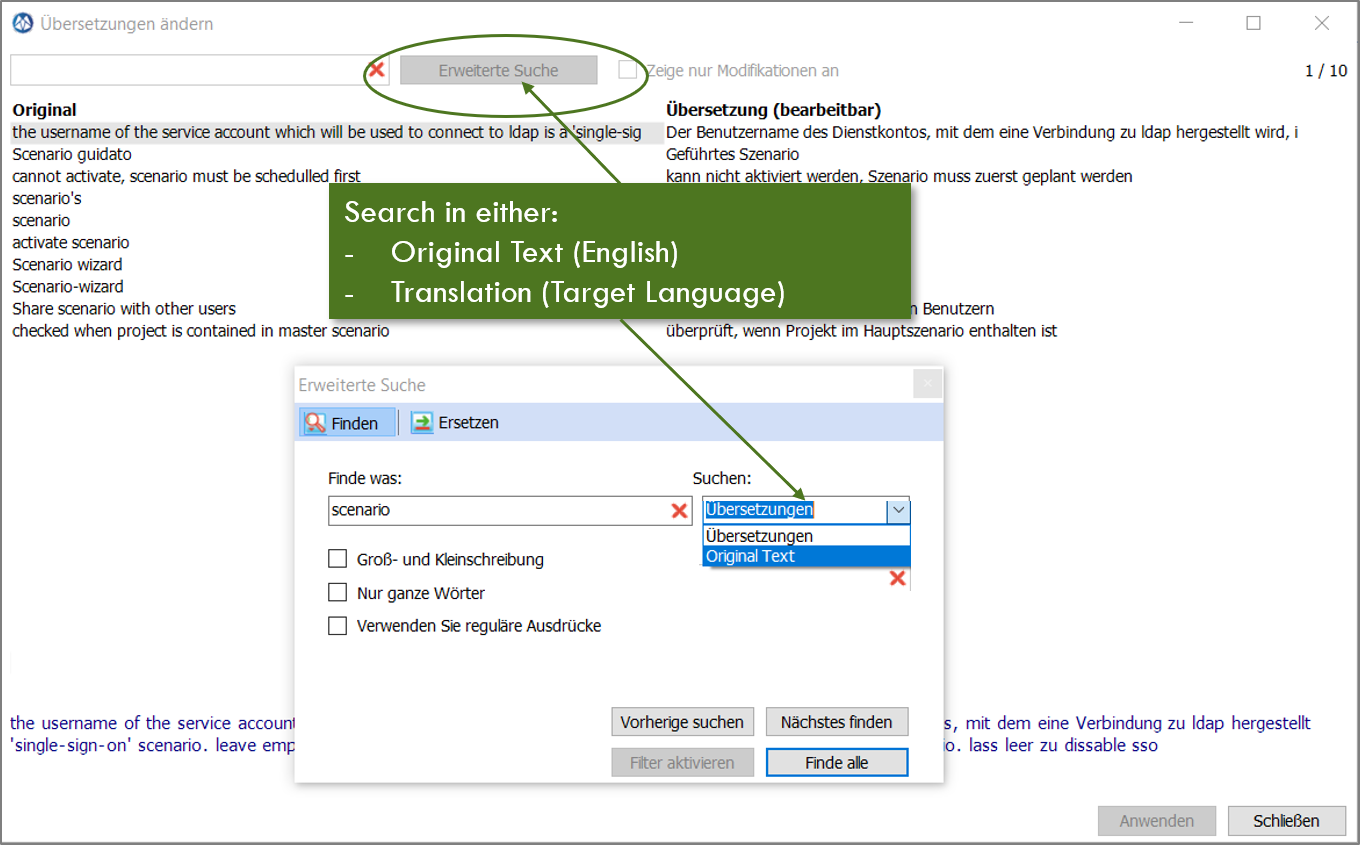Click the 'Original' column header
This screenshot has height=845, width=1360.
(44, 110)
